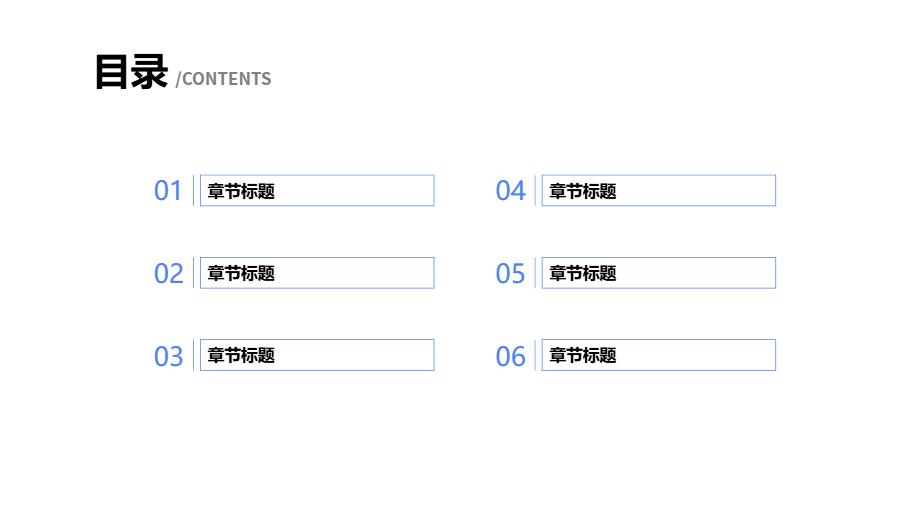Click the number 01 label
Image resolution: width=900 pixels, height=506 pixels.
[x=168, y=190]
